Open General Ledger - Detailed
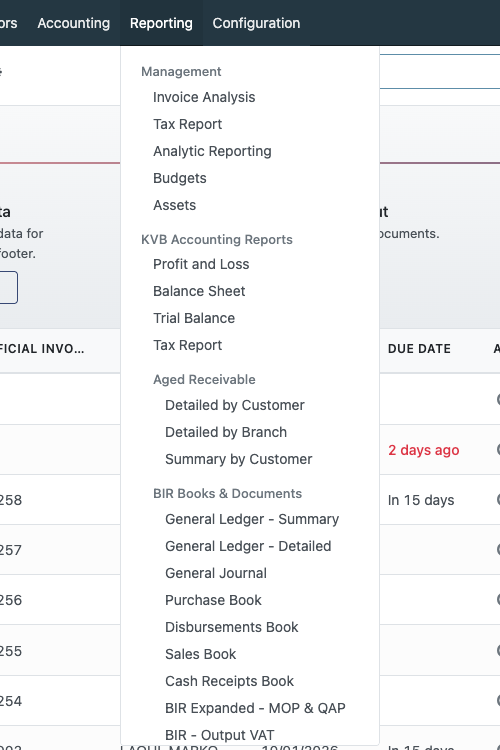This screenshot has height=750, width=500. (x=248, y=546)
